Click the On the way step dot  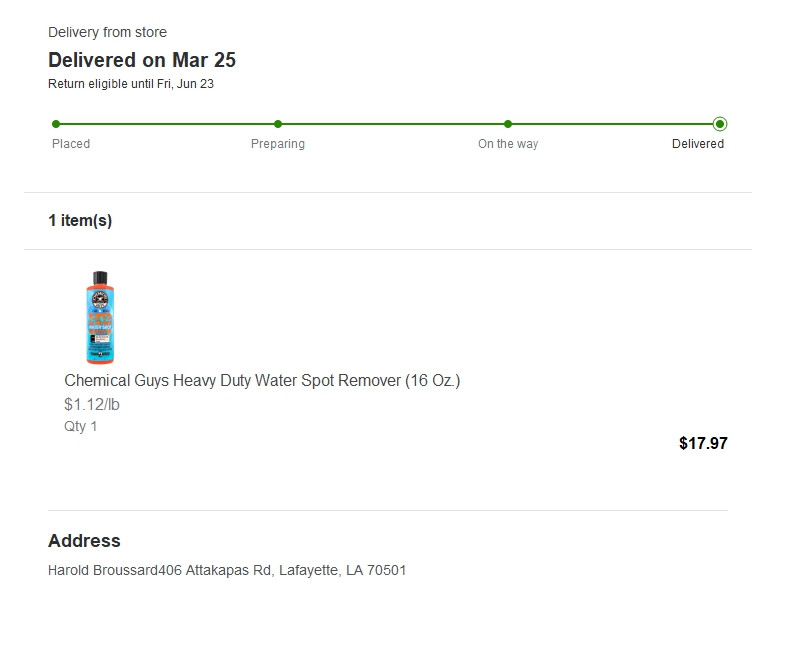508,124
